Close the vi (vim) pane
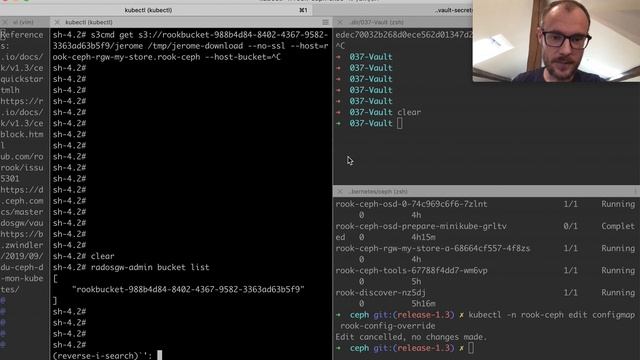640x360 pixels. tap(5, 22)
